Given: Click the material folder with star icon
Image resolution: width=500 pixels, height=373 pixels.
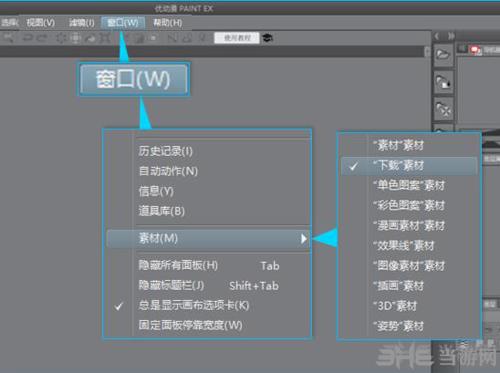Looking at the screenshot, I should [443, 109].
